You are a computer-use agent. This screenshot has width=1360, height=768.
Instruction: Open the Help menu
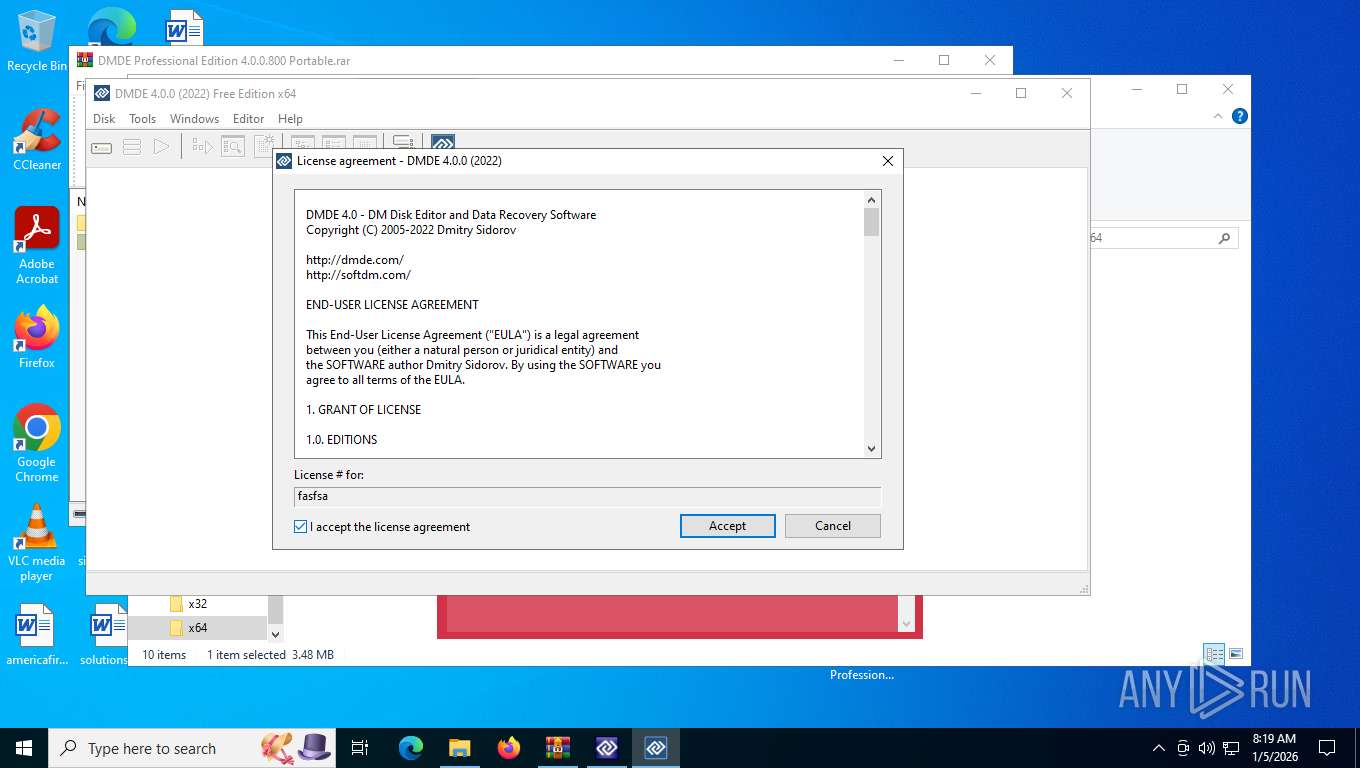[x=290, y=119]
